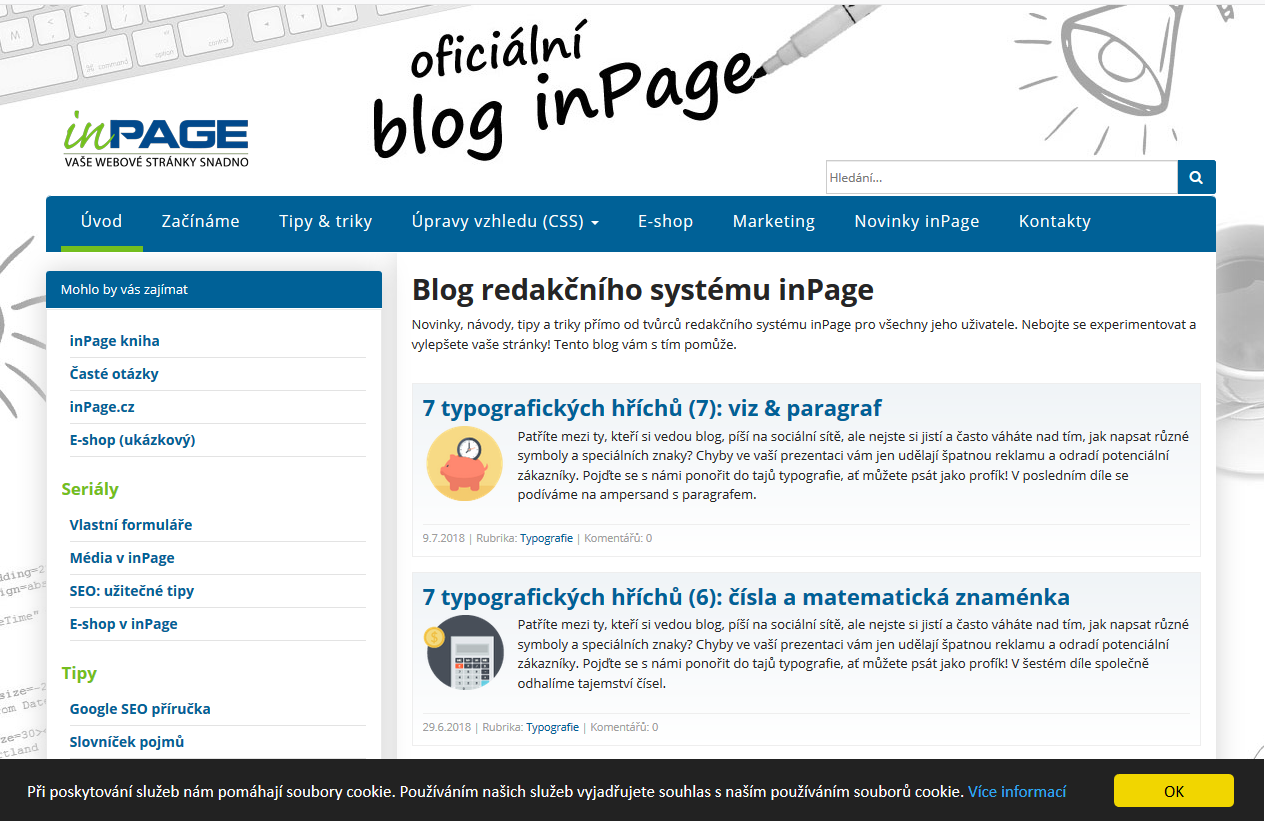
Task: Expand the Úpravy vzhledu (CSS) dropdown
Action: pos(505,222)
